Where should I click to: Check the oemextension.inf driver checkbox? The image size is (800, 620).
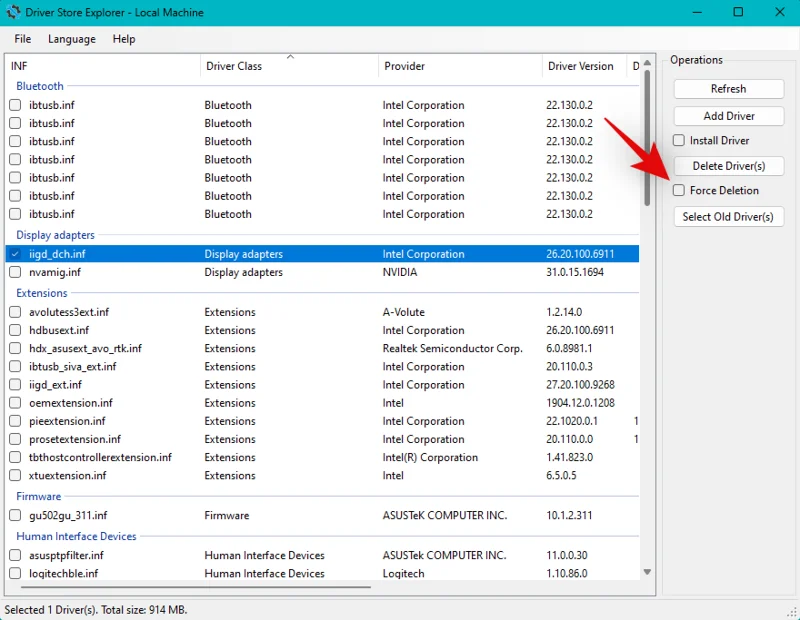pos(15,403)
